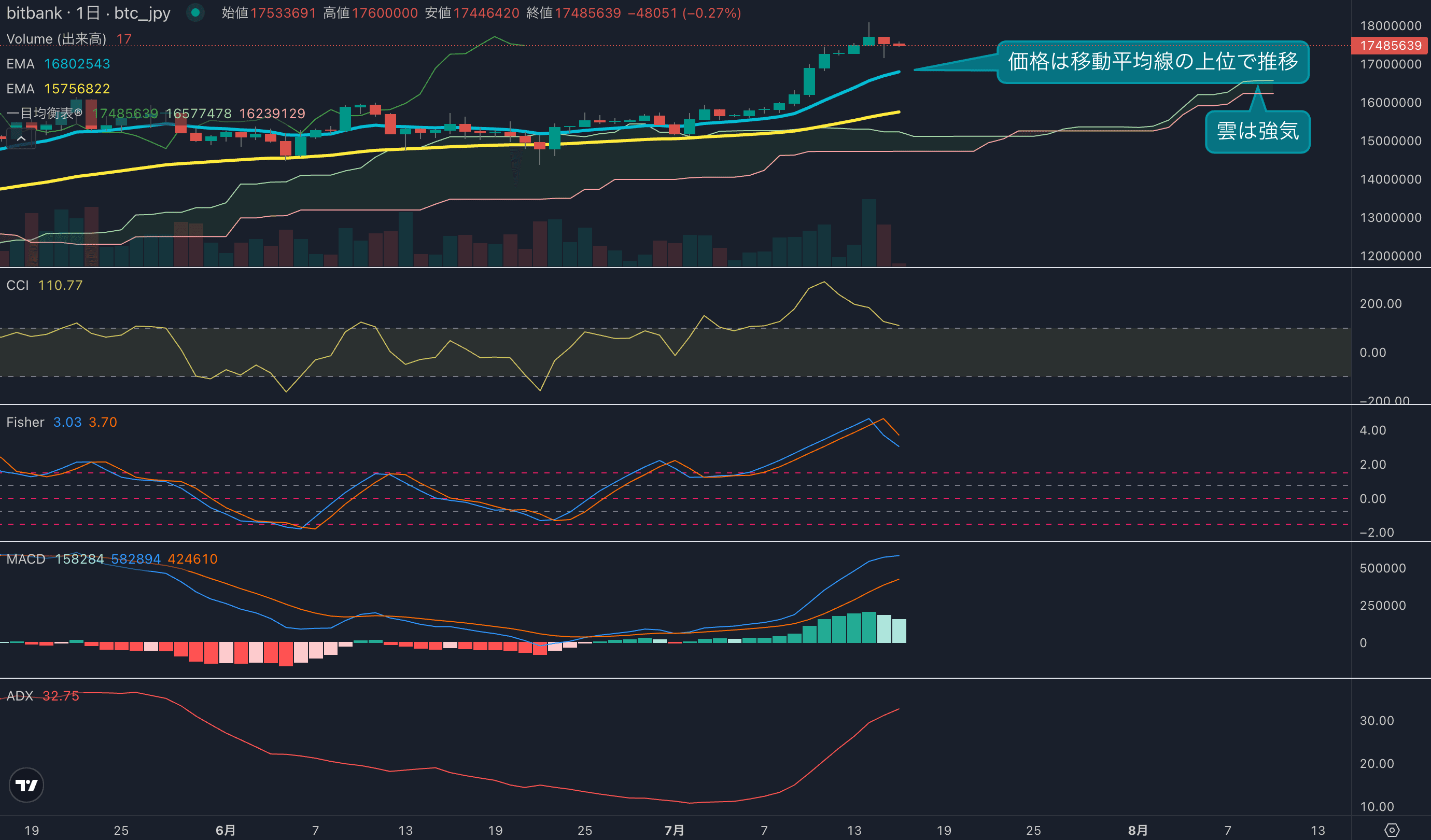Select the cyan EMA 16802543 legend
The image size is (1431, 840).
click(x=59, y=64)
